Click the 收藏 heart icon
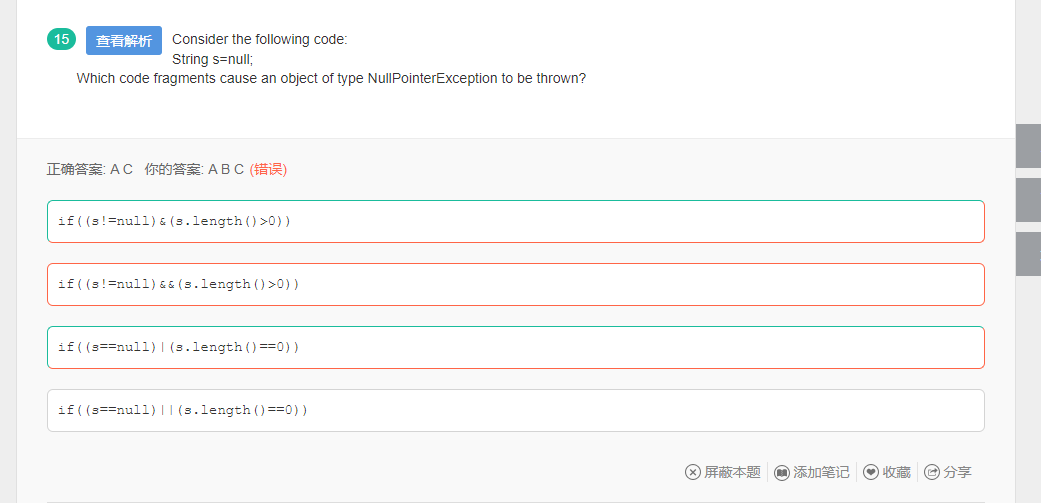Screen dimensions: 1041x503 (x=871, y=472)
